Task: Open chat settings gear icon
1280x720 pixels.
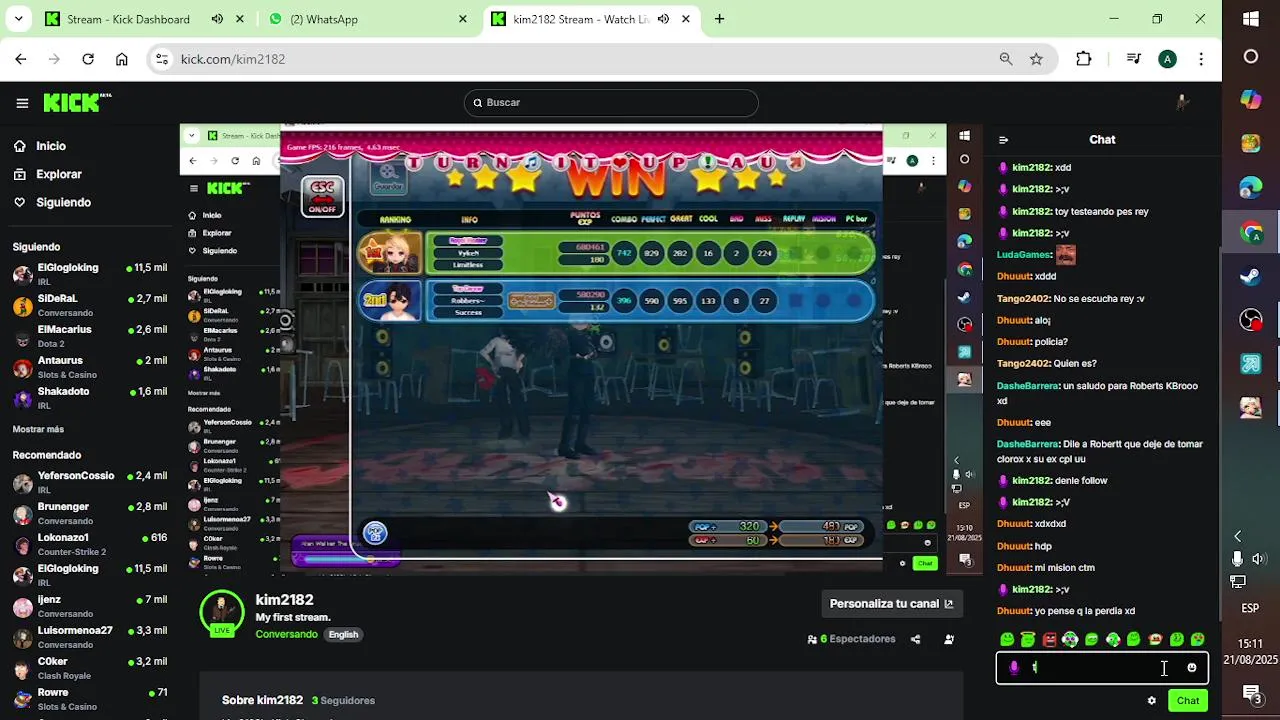Action: (1151, 701)
